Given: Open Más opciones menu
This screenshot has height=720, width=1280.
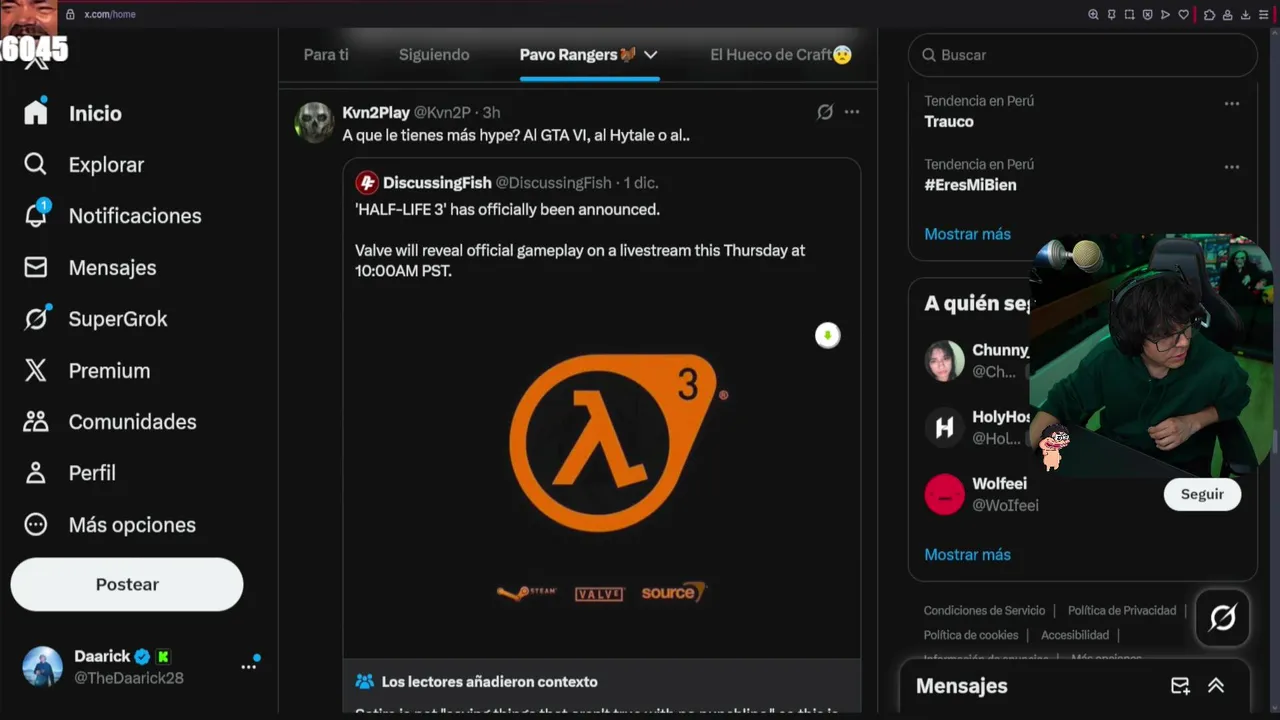Looking at the screenshot, I should [x=110, y=525].
